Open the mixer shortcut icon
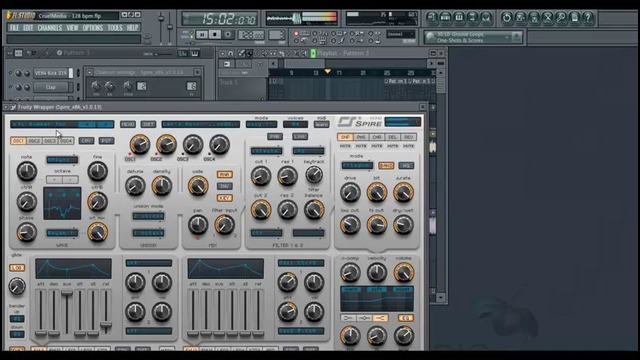 [x=486, y=18]
